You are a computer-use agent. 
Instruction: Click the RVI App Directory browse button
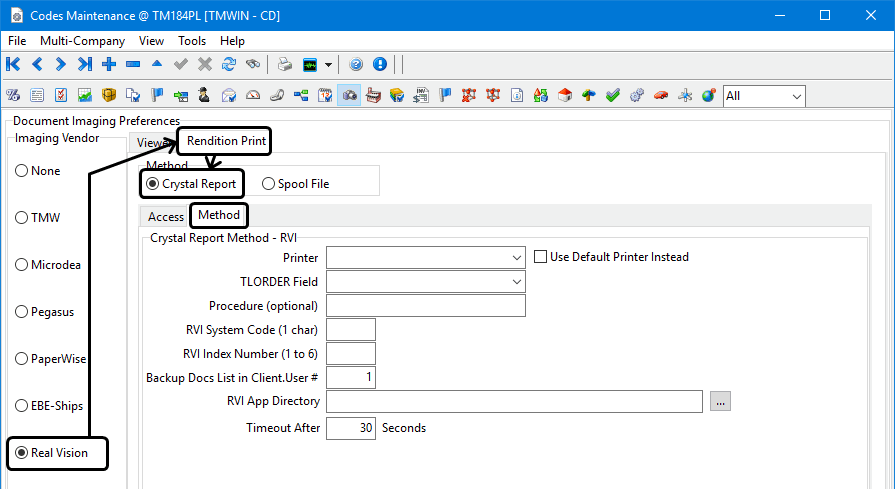pyautogui.click(x=721, y=401)
